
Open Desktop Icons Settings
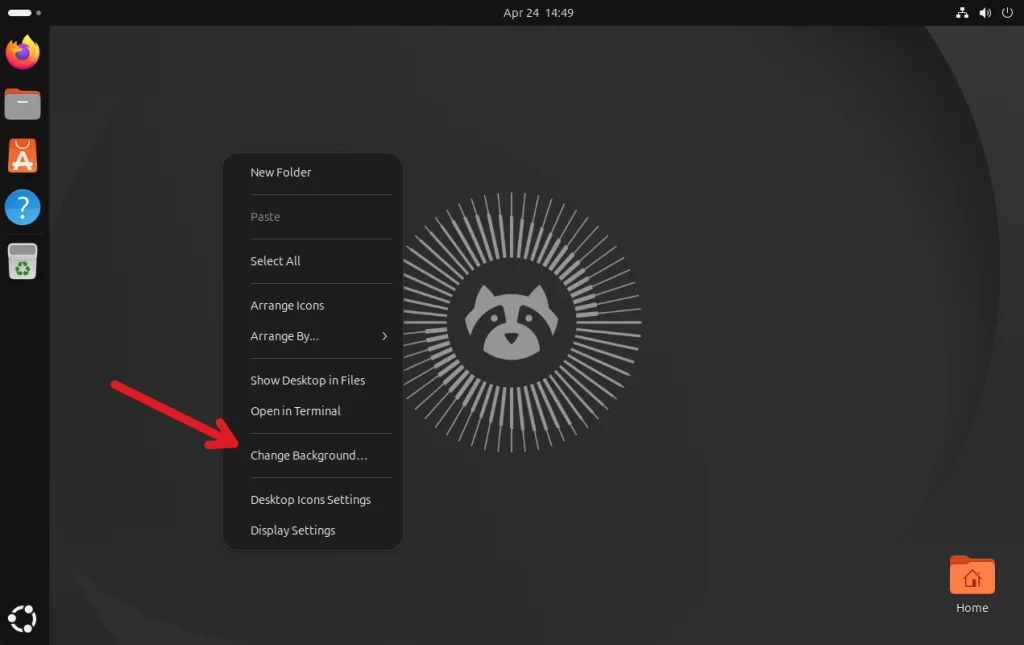[312, 499]
